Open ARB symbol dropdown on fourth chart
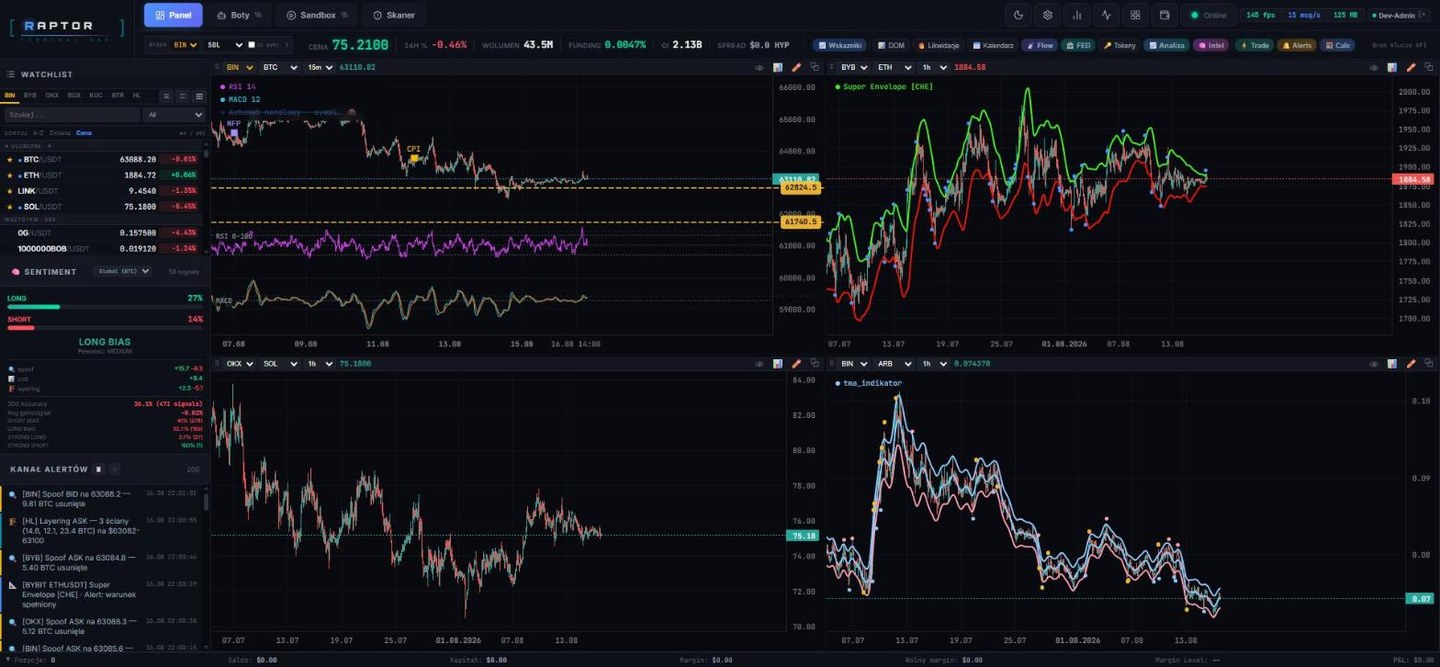This screenshot has height=667, width=1440. [894, 364]
